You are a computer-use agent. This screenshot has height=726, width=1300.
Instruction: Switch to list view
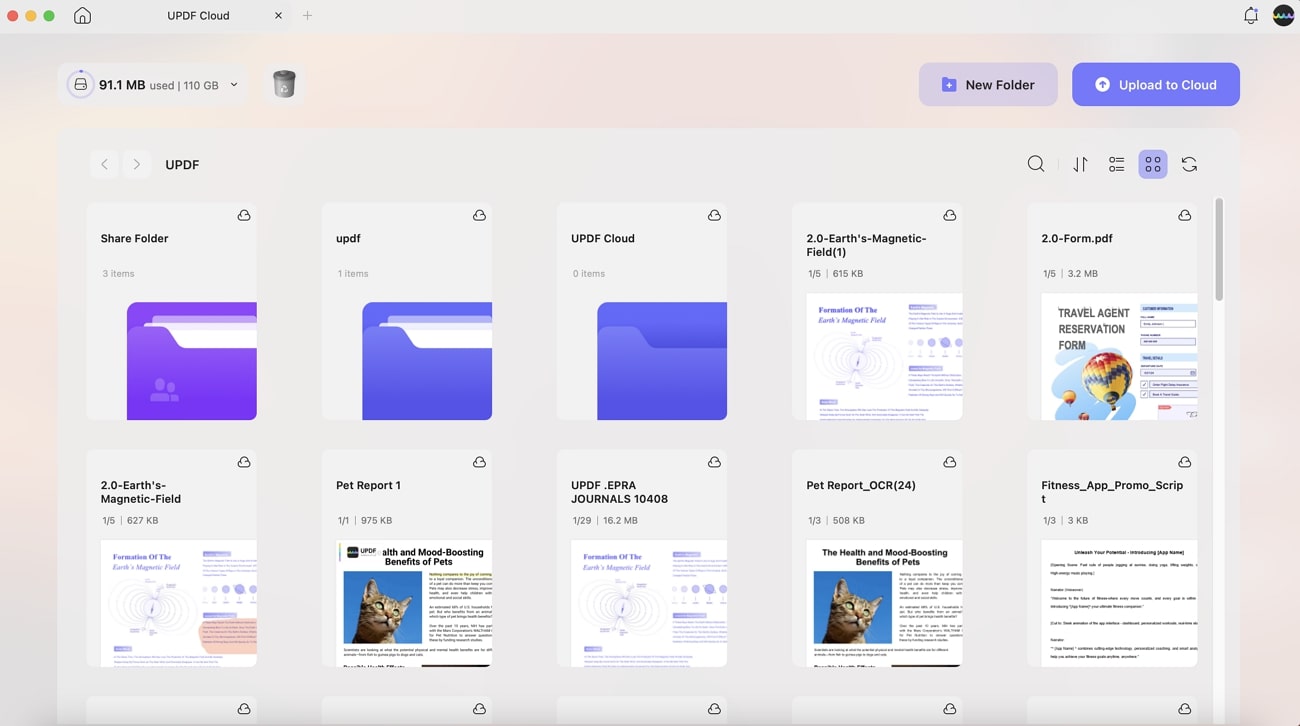point(1117,165)
